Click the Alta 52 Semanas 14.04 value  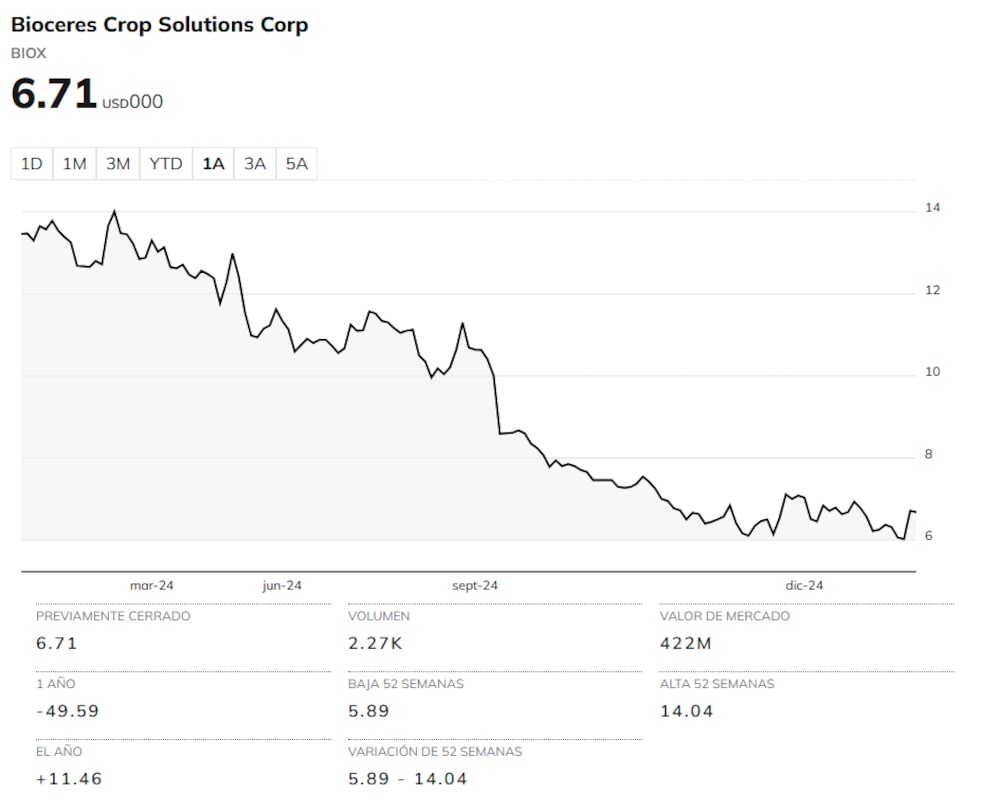point(687,711)
